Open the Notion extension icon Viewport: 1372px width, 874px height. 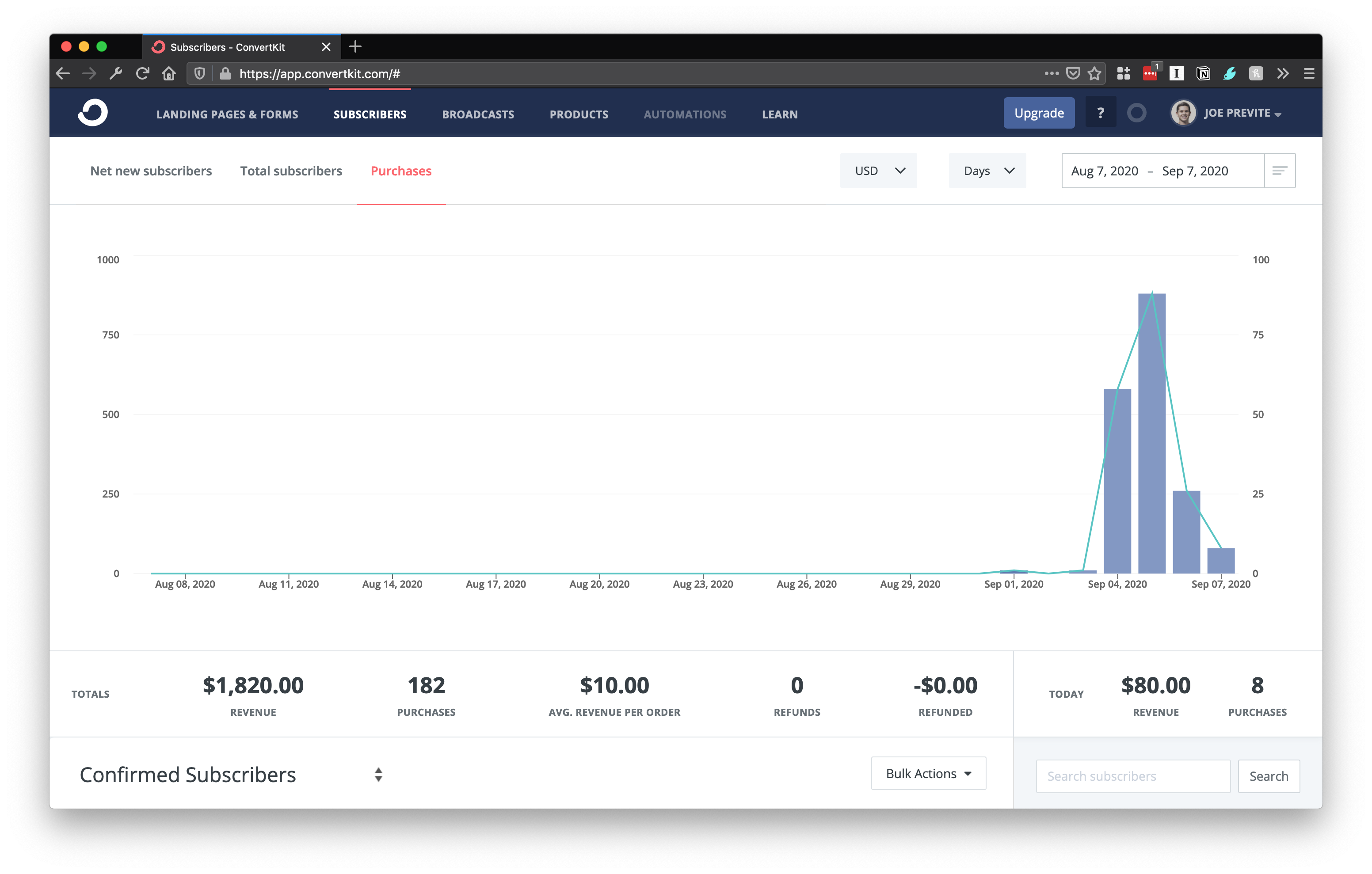1203,73
